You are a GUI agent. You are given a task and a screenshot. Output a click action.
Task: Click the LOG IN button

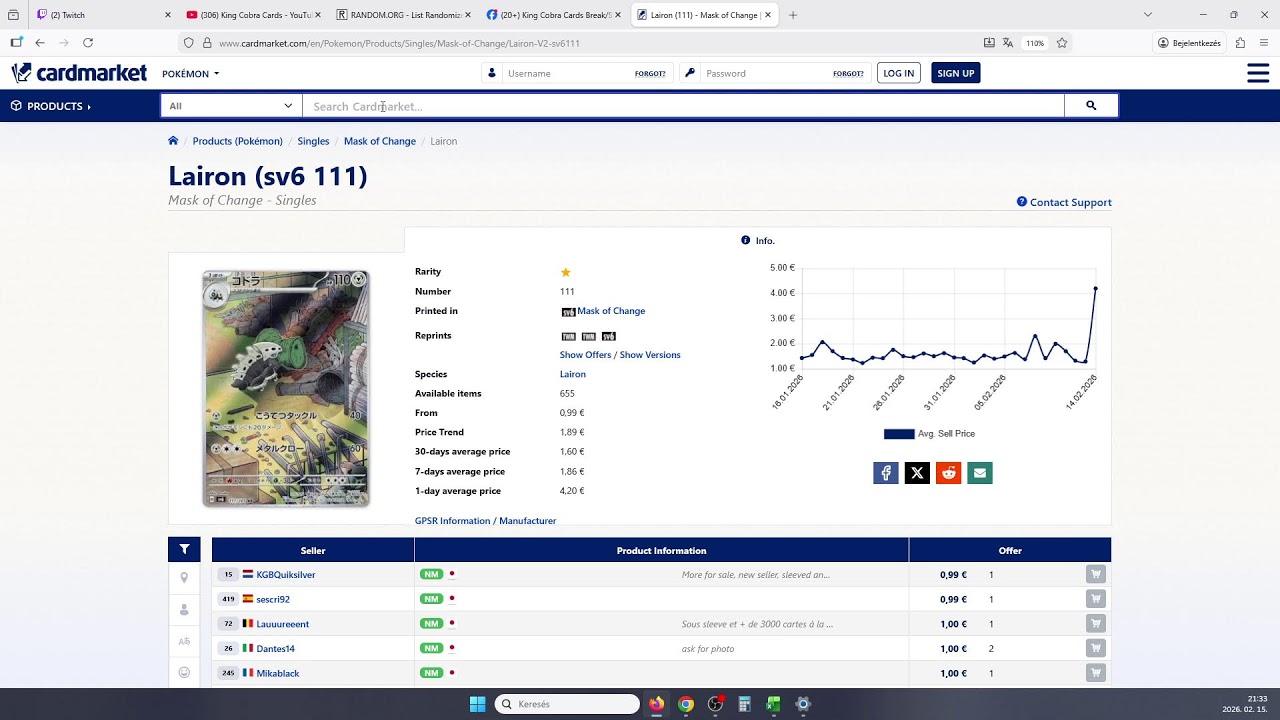898,73
